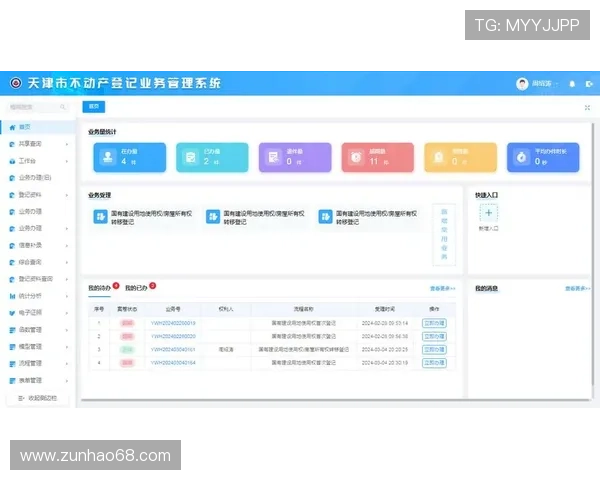Click the 流程名称 column header
The width and height of the screenshot is (600, 480).
[303, 309]
